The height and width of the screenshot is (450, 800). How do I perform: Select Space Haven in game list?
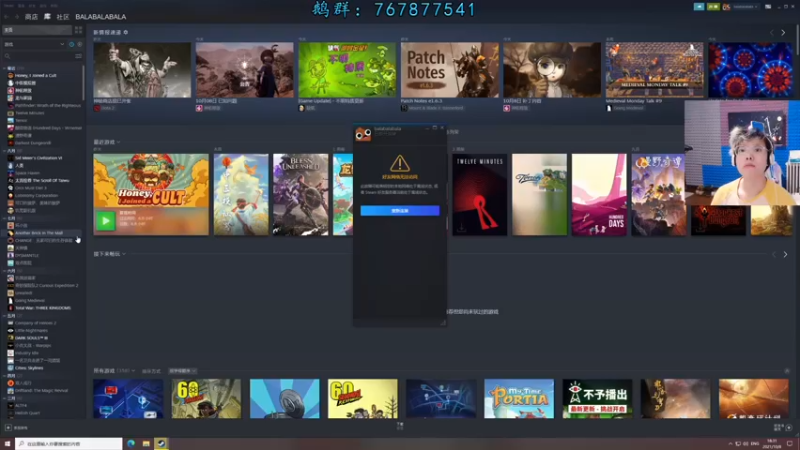(x=27, y=173)
